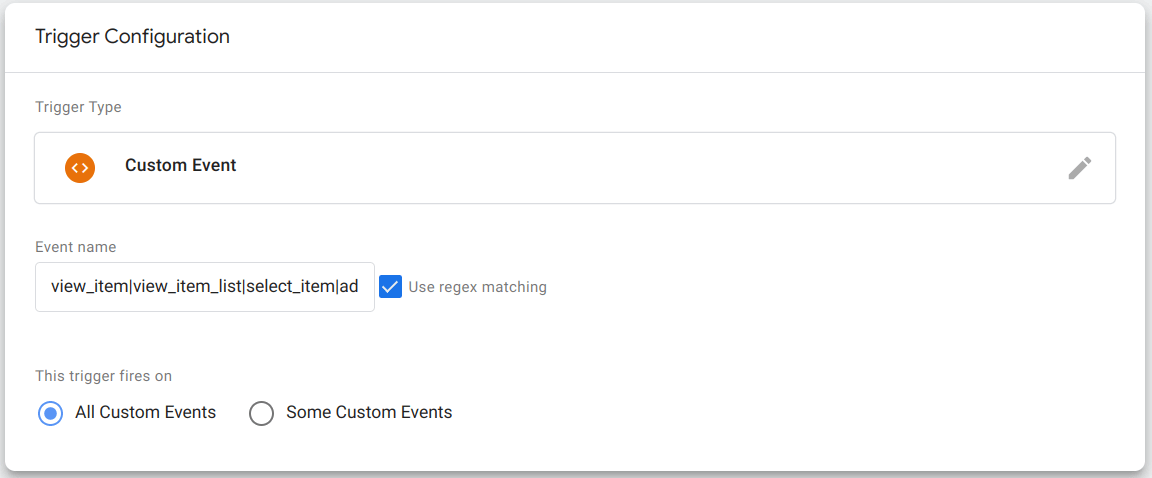Screen dimensions: 1152x478
Task: Click the orange Custom Event code icon
Action: [80, 168]
